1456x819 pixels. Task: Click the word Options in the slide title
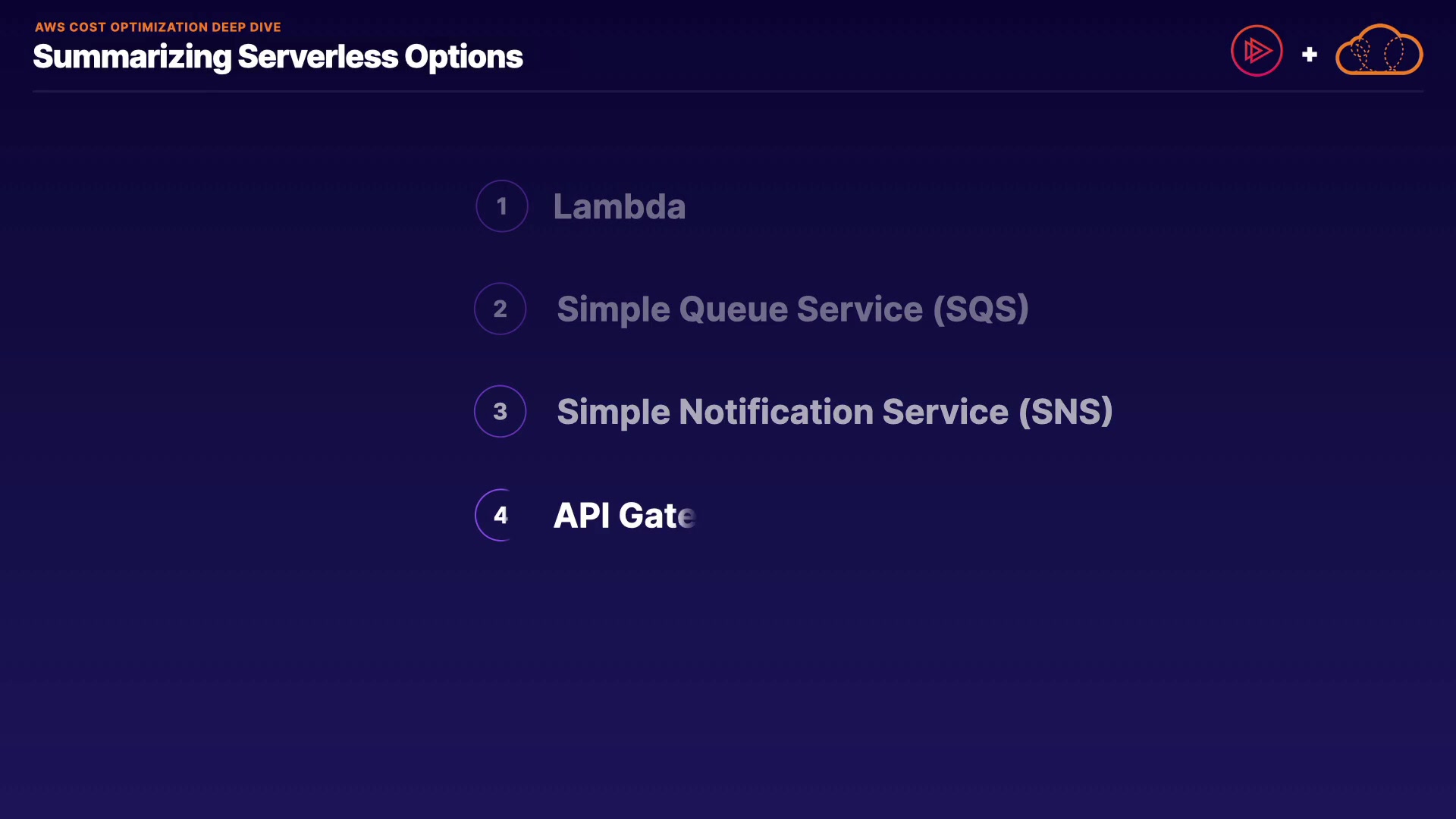point(463,57)
